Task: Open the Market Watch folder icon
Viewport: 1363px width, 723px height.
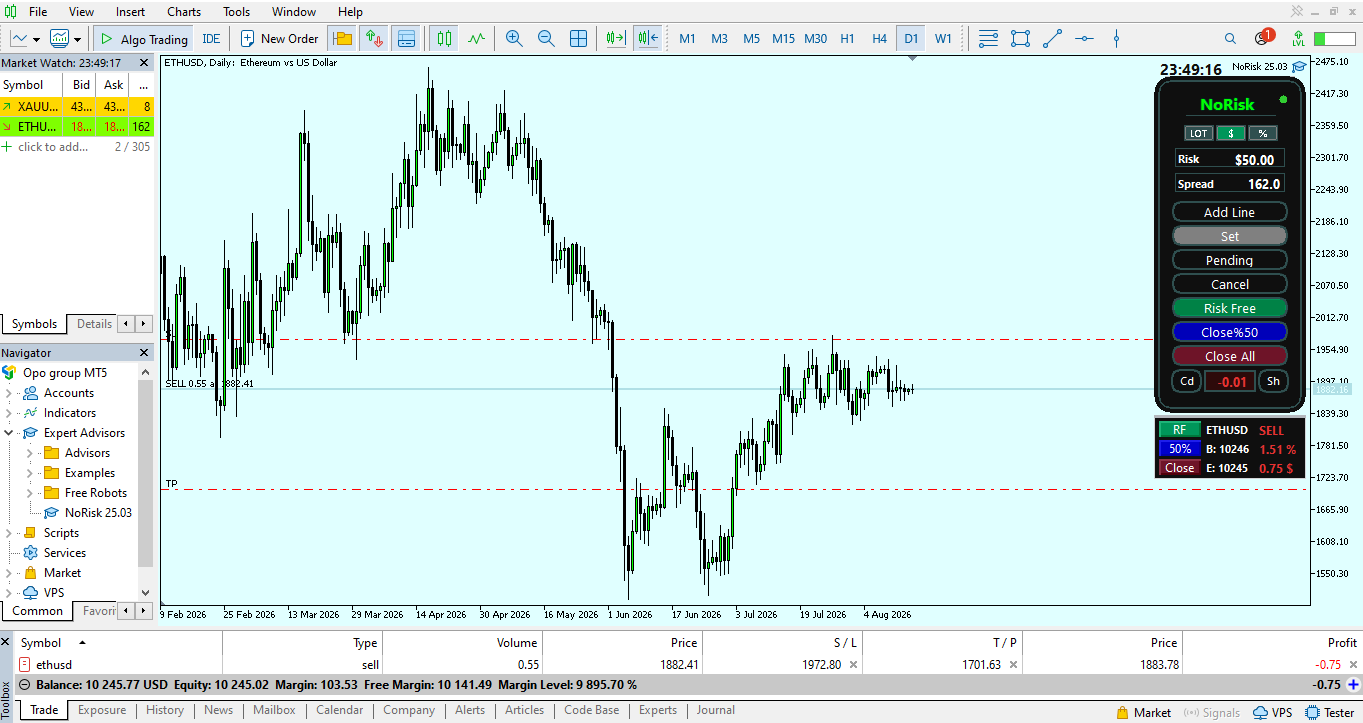Action: tap(343, 39)
